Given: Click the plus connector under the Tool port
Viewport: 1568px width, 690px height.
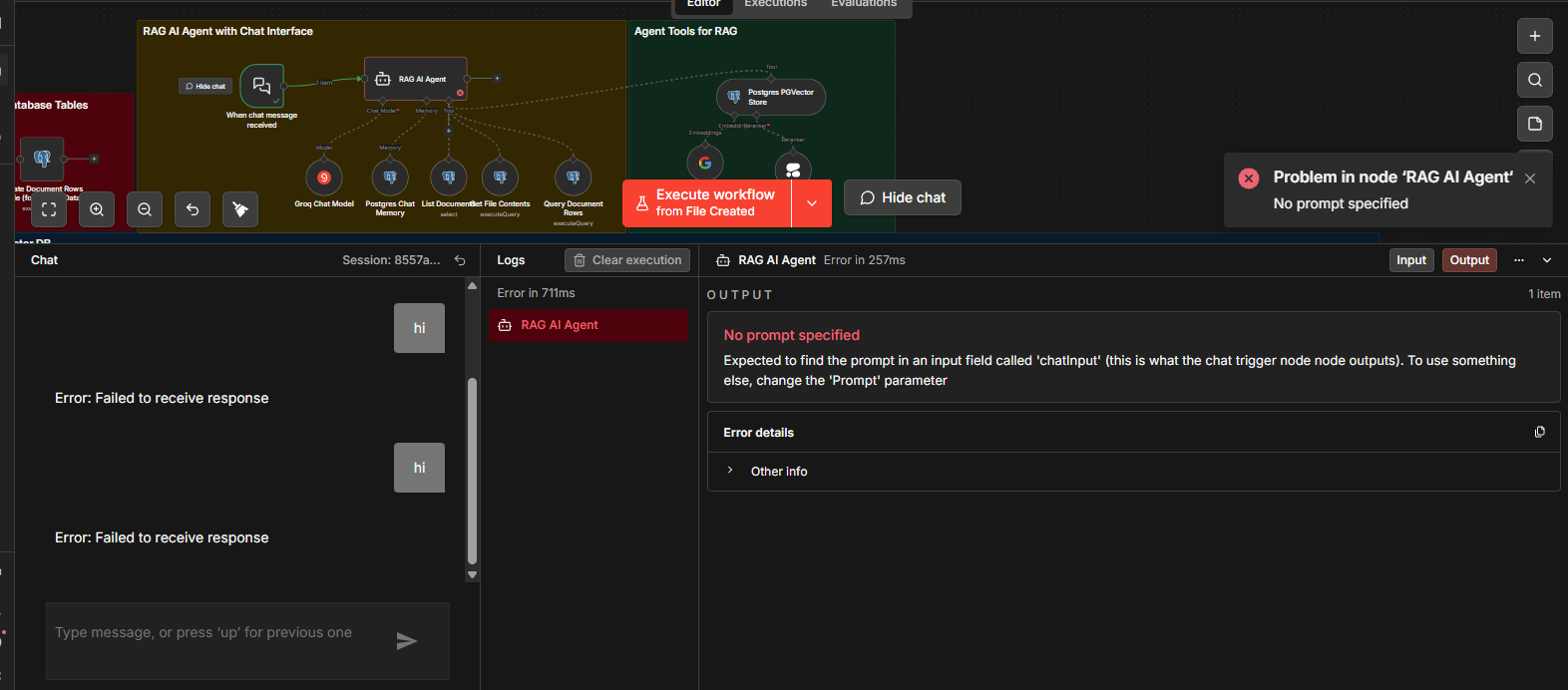Looking at the screenshot, I should 449,131.
